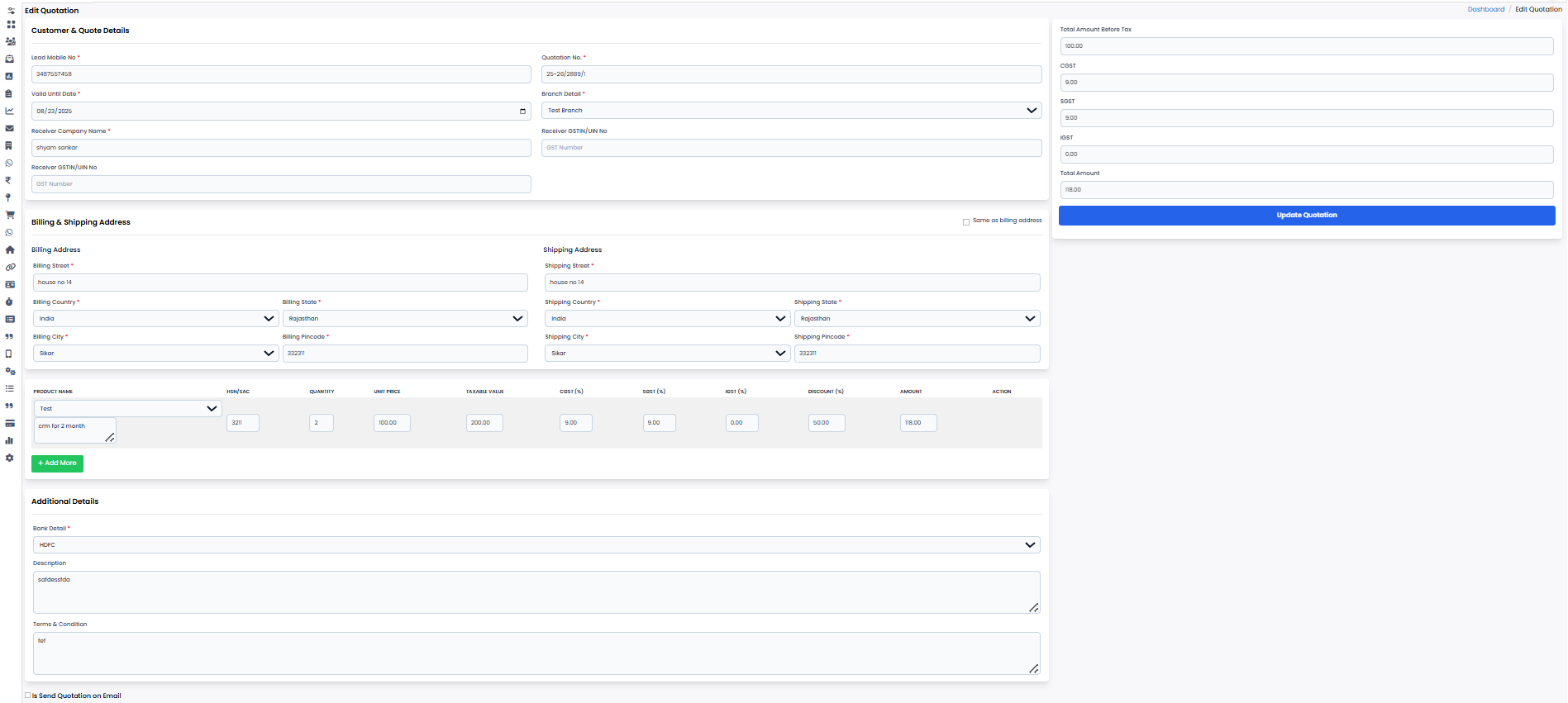1568x703 pixels.
Task: Enable Is Send Quotation on Email
Action: (x=28, y=696)
